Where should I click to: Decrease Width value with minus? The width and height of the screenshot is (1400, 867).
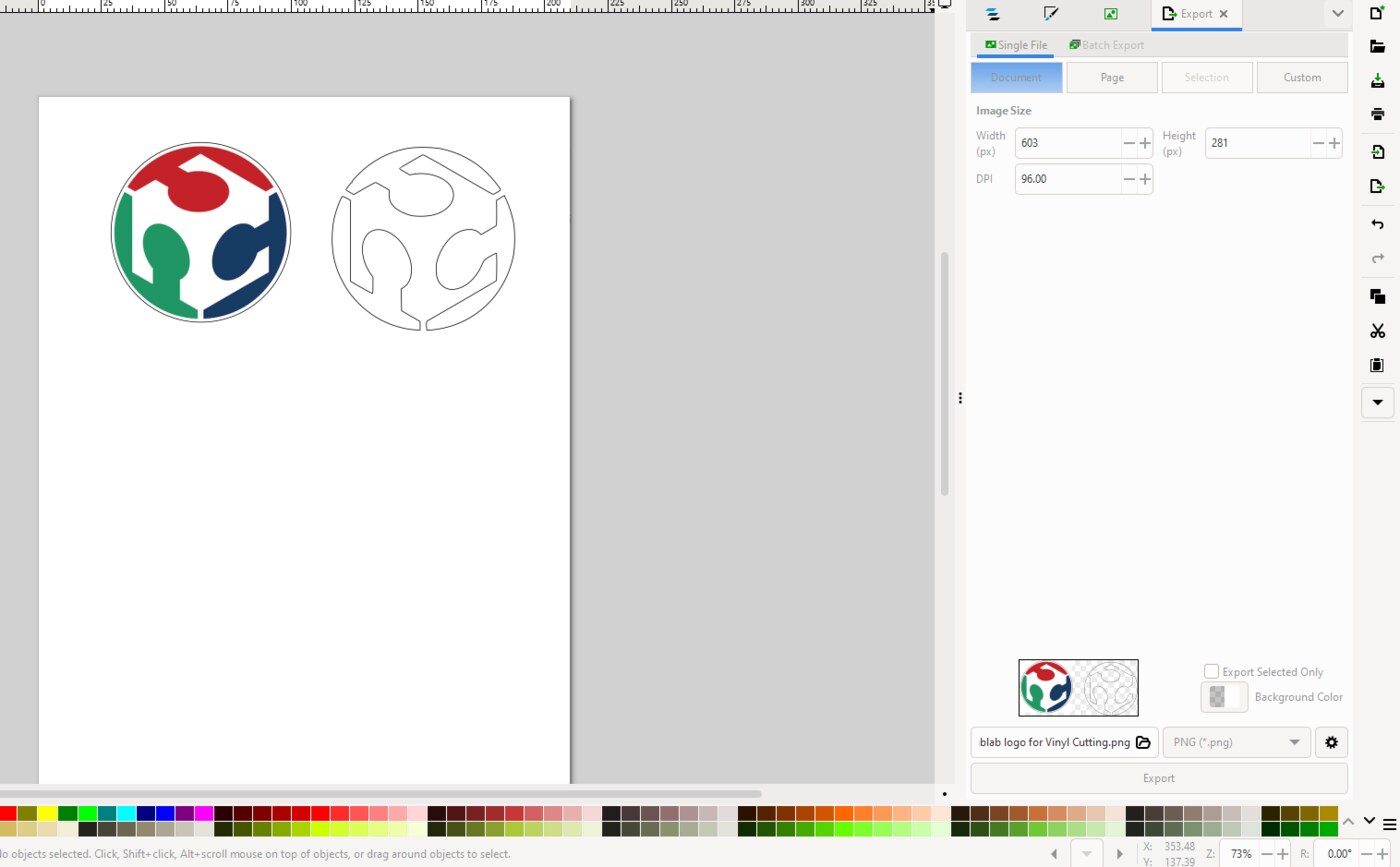click(1129, 143)
